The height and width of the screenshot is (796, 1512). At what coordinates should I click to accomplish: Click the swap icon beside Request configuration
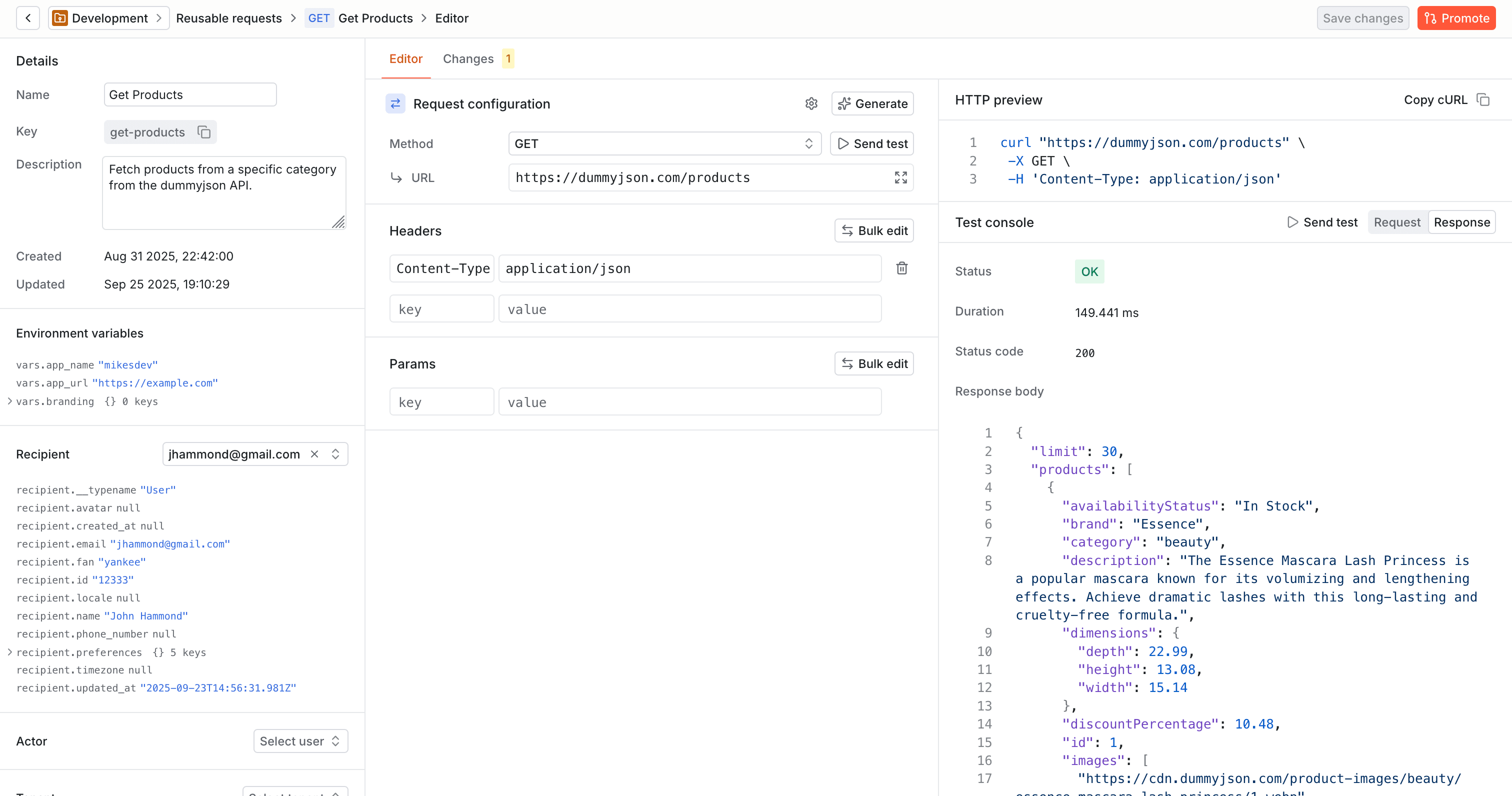pos(396,103)
